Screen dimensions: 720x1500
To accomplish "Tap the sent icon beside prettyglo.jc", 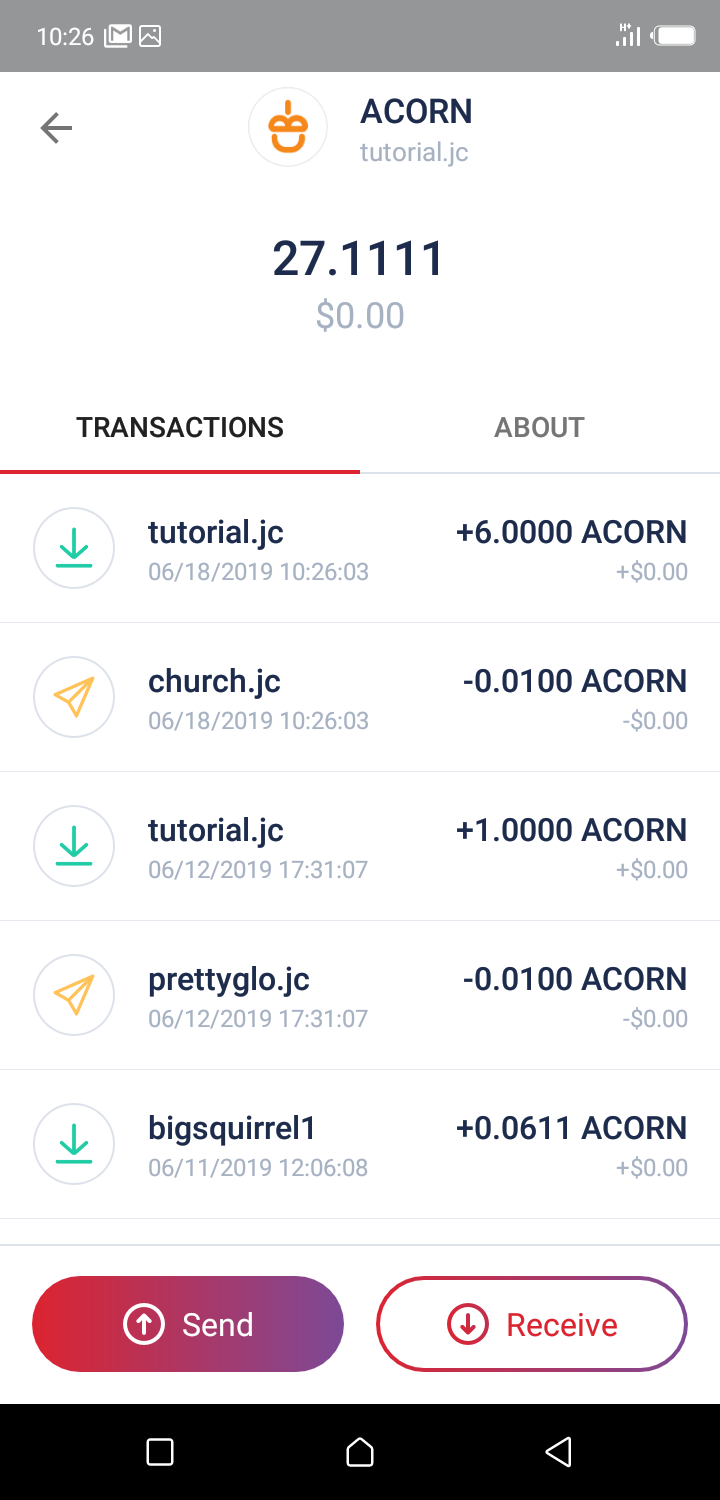I will 74,995.
